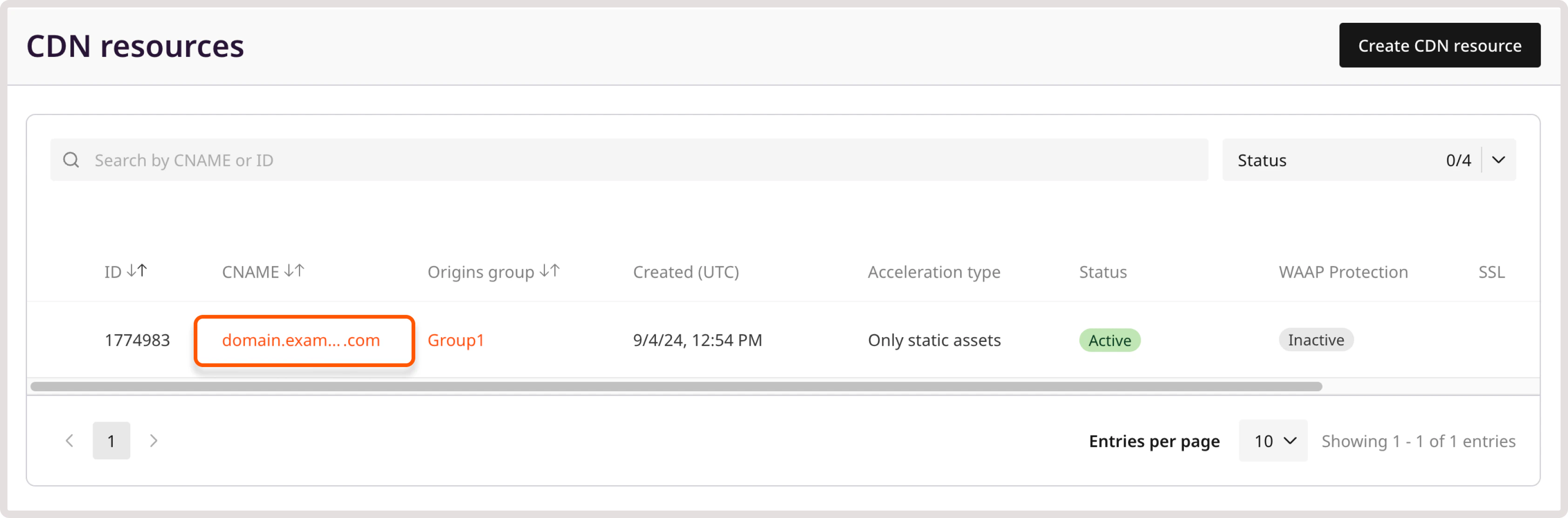Open the Group1 origins group link
This screenshot has height=518, width=1568.
point(456,340)
